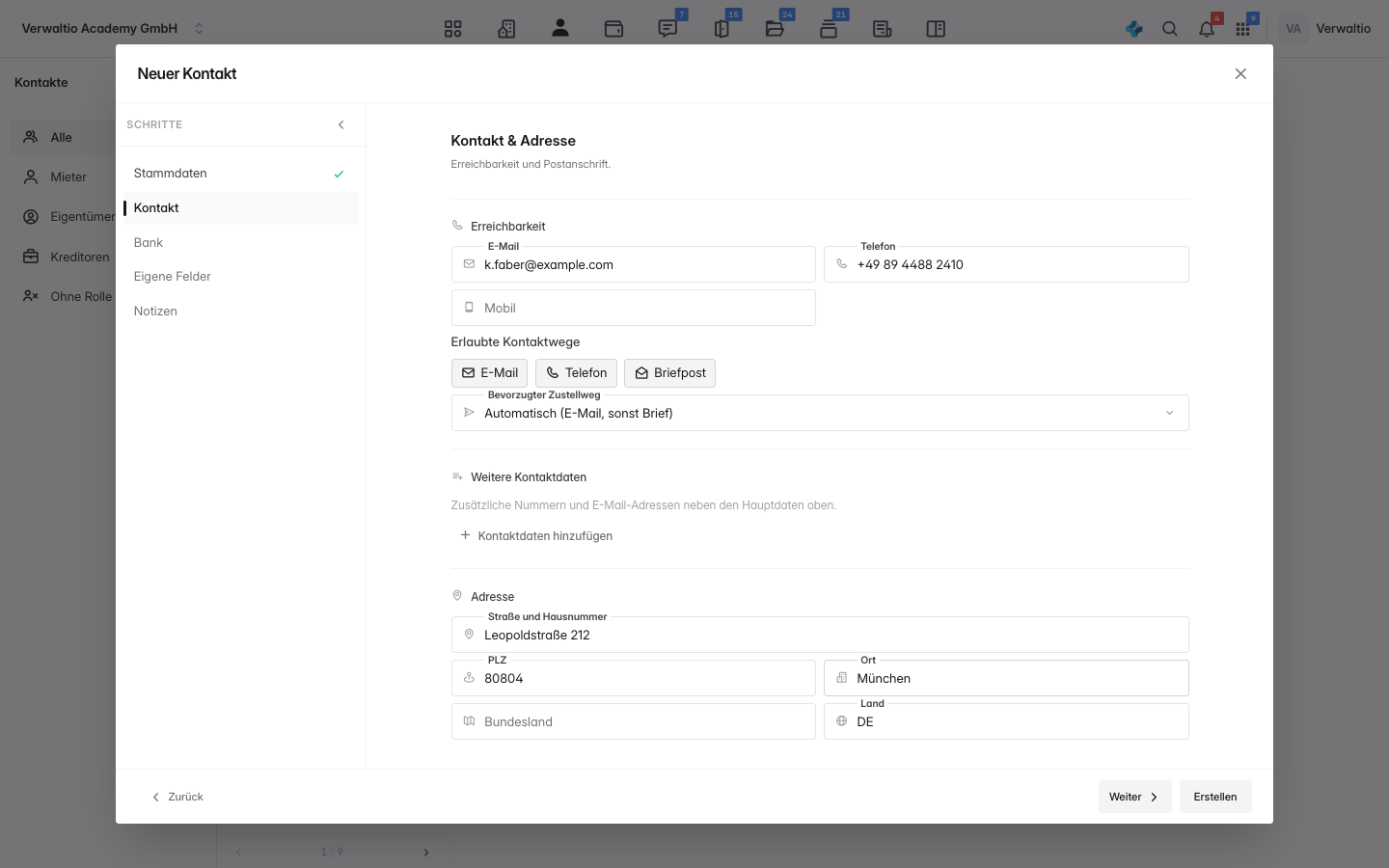
Task: Open notifications bell with red badge
Action: 1207,29
